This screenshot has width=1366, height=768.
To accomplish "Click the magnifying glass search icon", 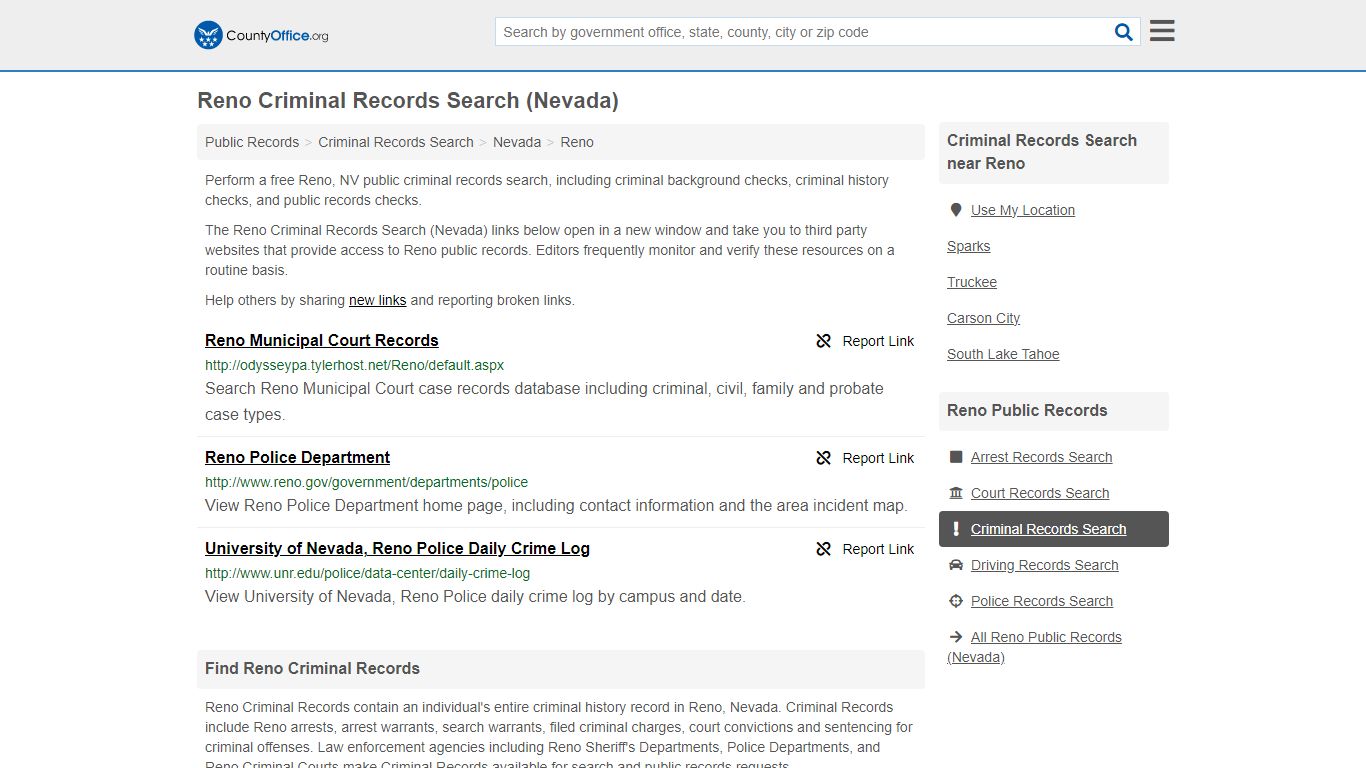I will (1124, 32).
